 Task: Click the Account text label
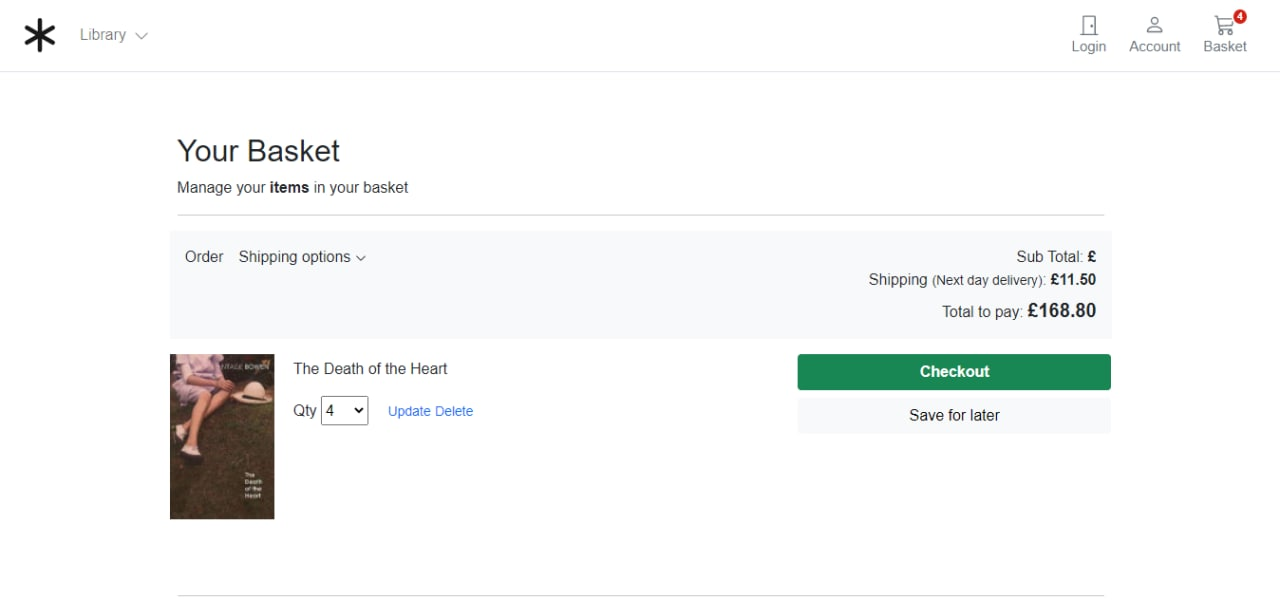(1154, 47)
